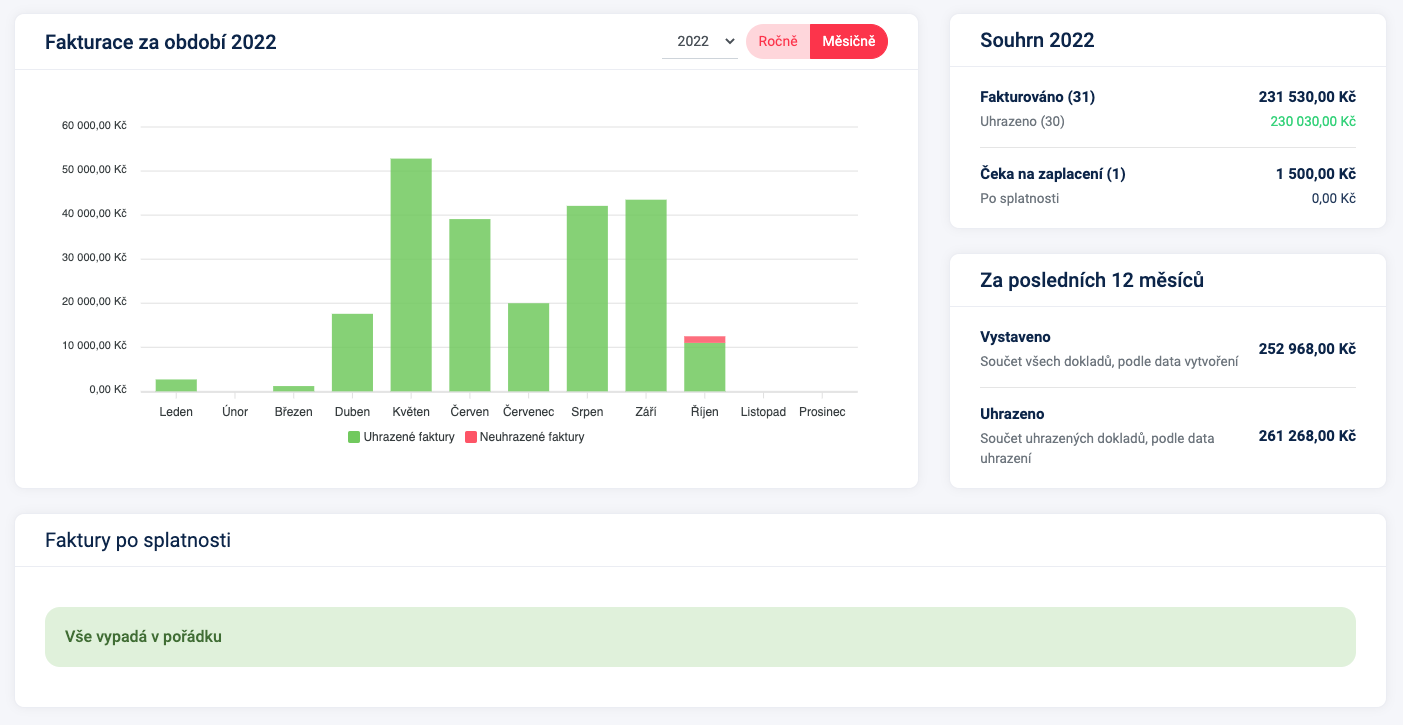Viewport: 1403px width, 725px height.
Task: Click the Po splatnosti label in summary
Action: pos(1020,199)
